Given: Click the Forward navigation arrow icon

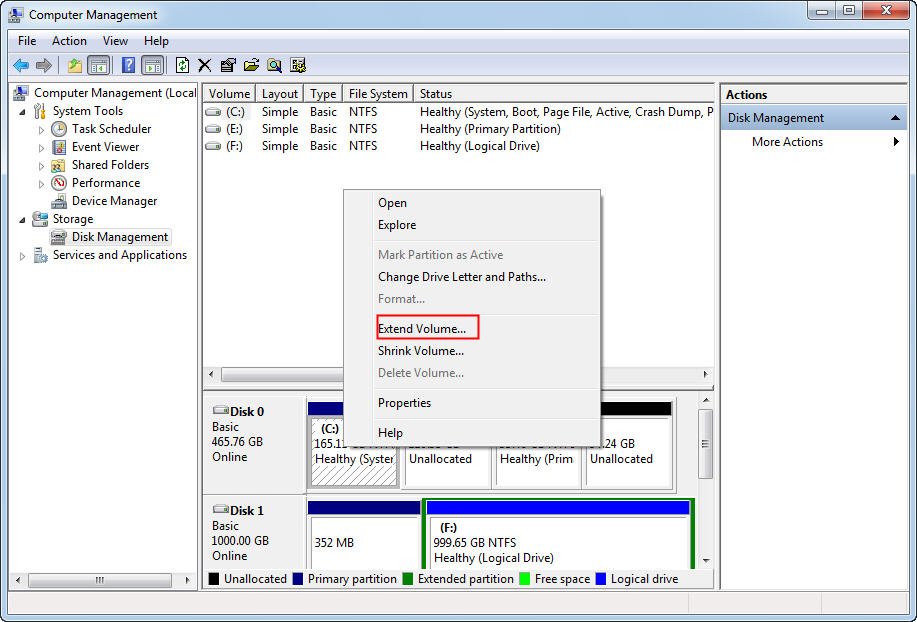Looking at the screenshot, I should click(44, 65).
